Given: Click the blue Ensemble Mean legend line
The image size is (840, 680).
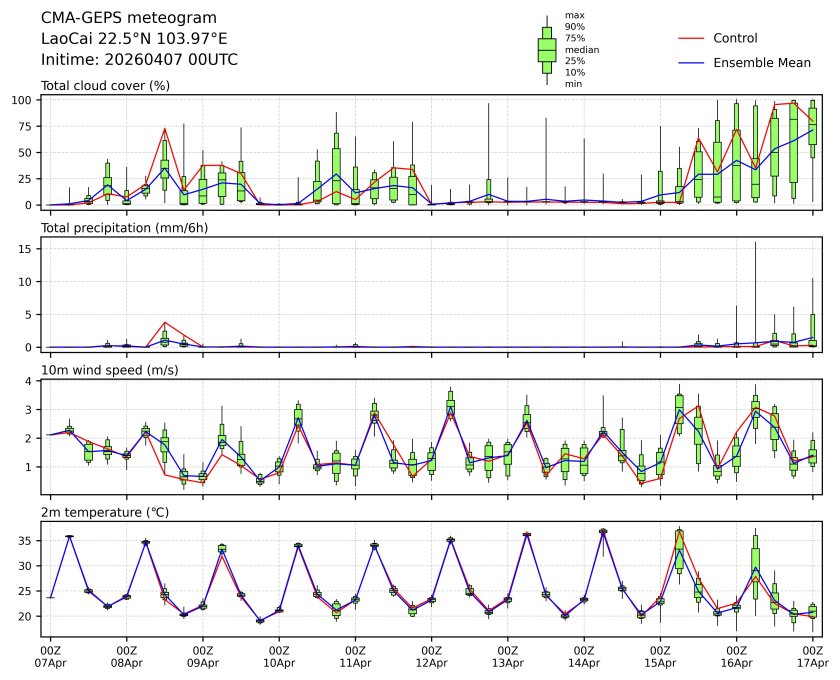Looking at the screenshot, I should [692, 62].
